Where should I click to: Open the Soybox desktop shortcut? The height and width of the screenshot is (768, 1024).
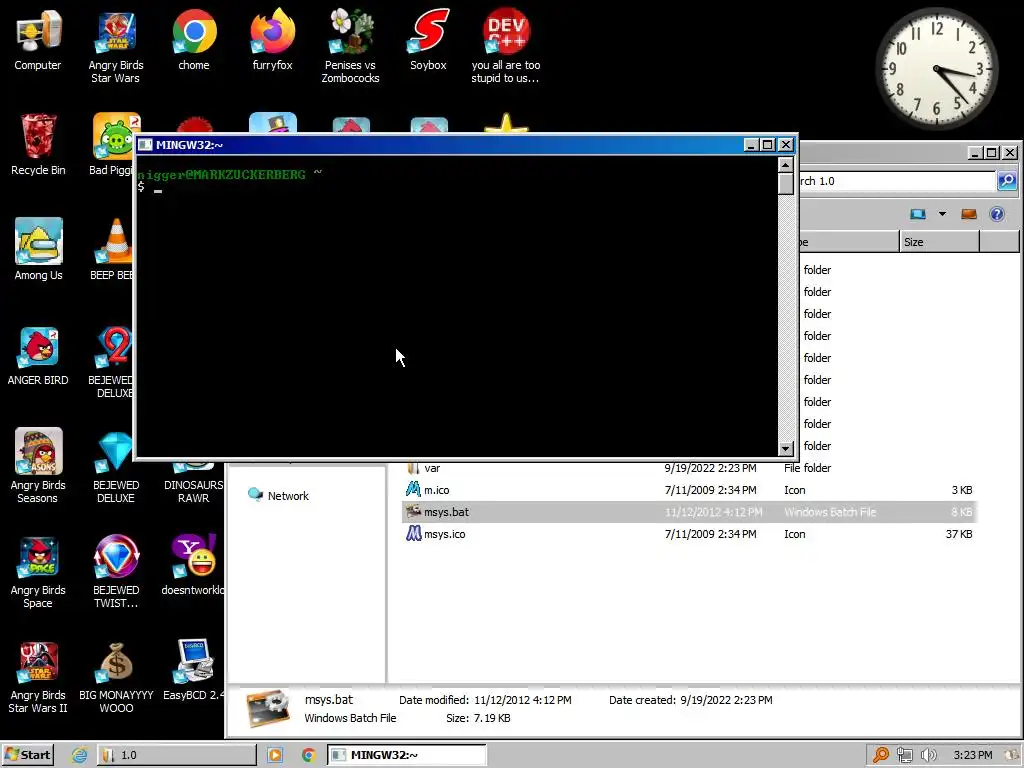[428, 40]
